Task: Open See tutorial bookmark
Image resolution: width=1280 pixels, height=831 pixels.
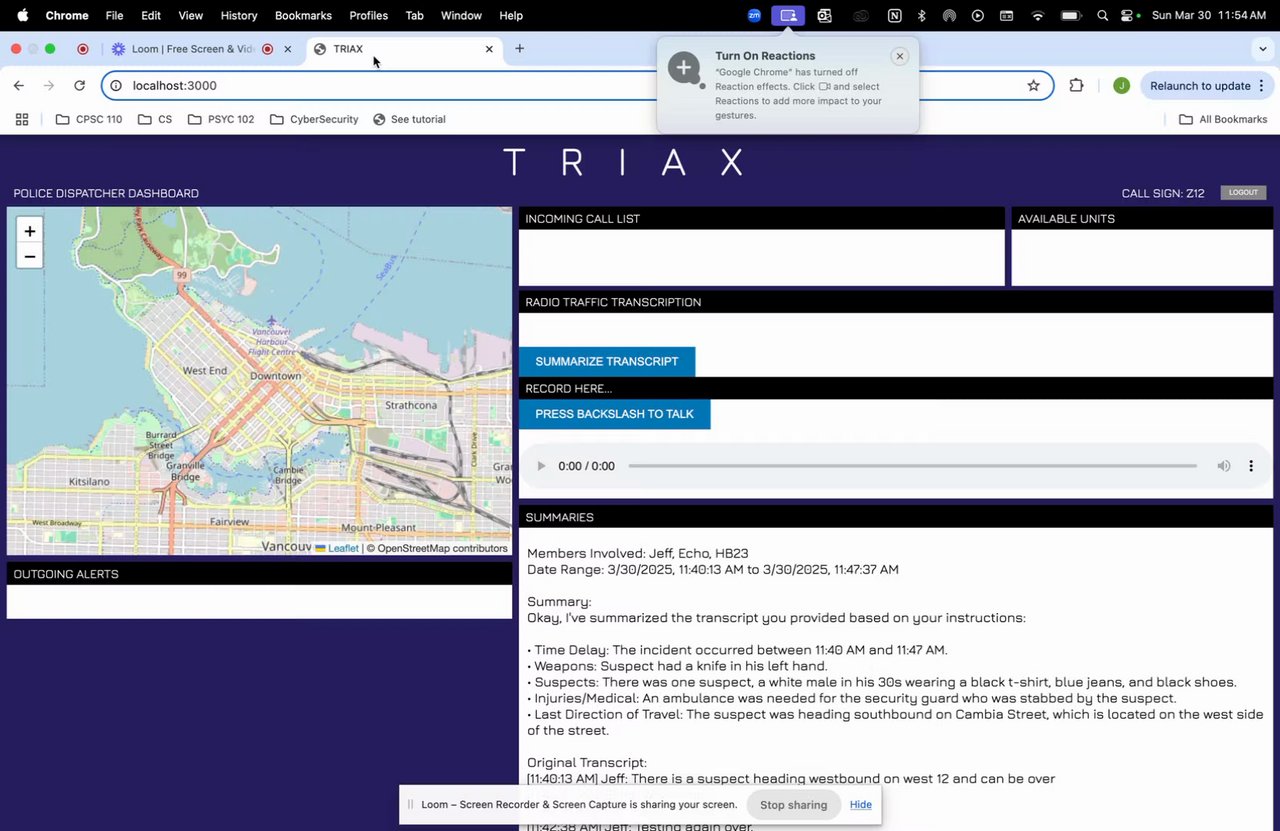Action: pyautogui.click(x=409, y=119)
